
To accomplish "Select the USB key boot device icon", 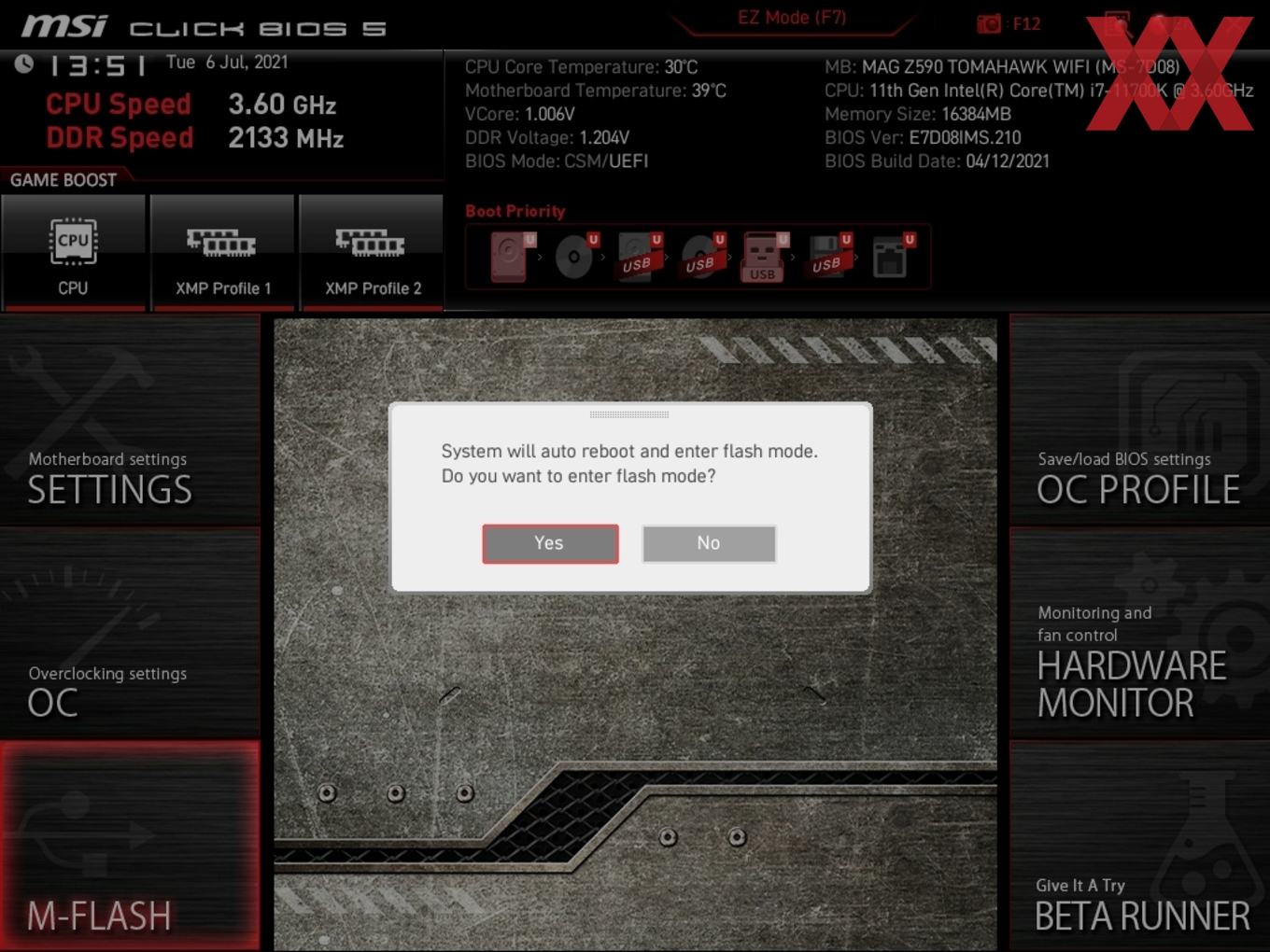I will coord(765,257).
